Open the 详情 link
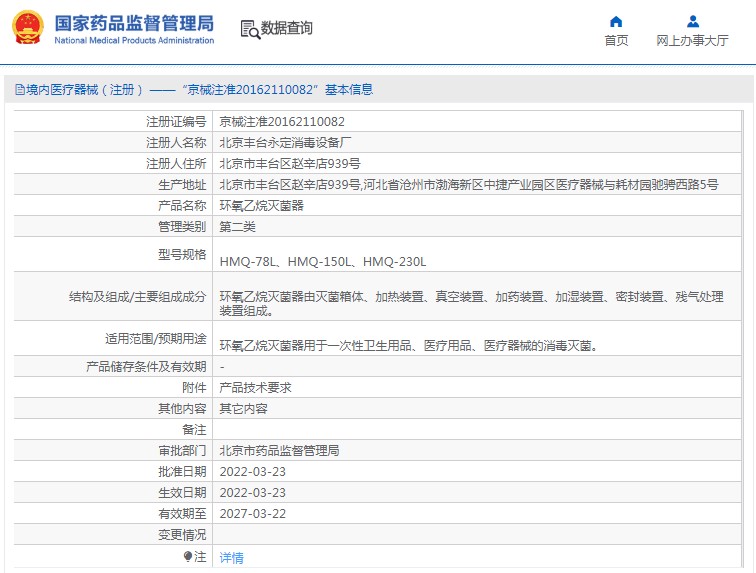756x573 pixels. pyautogui.click(x=231, y=558)
